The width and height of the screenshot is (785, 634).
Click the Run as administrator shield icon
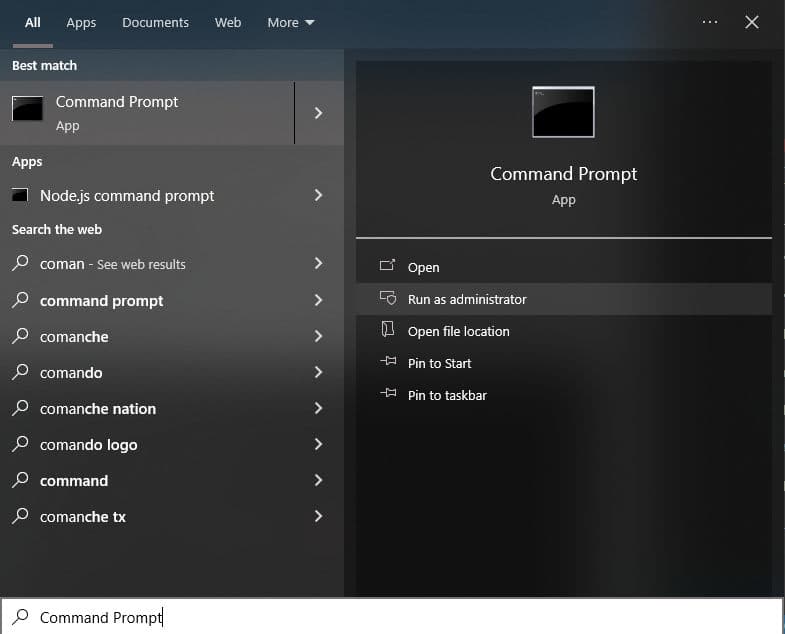point(388,299)
